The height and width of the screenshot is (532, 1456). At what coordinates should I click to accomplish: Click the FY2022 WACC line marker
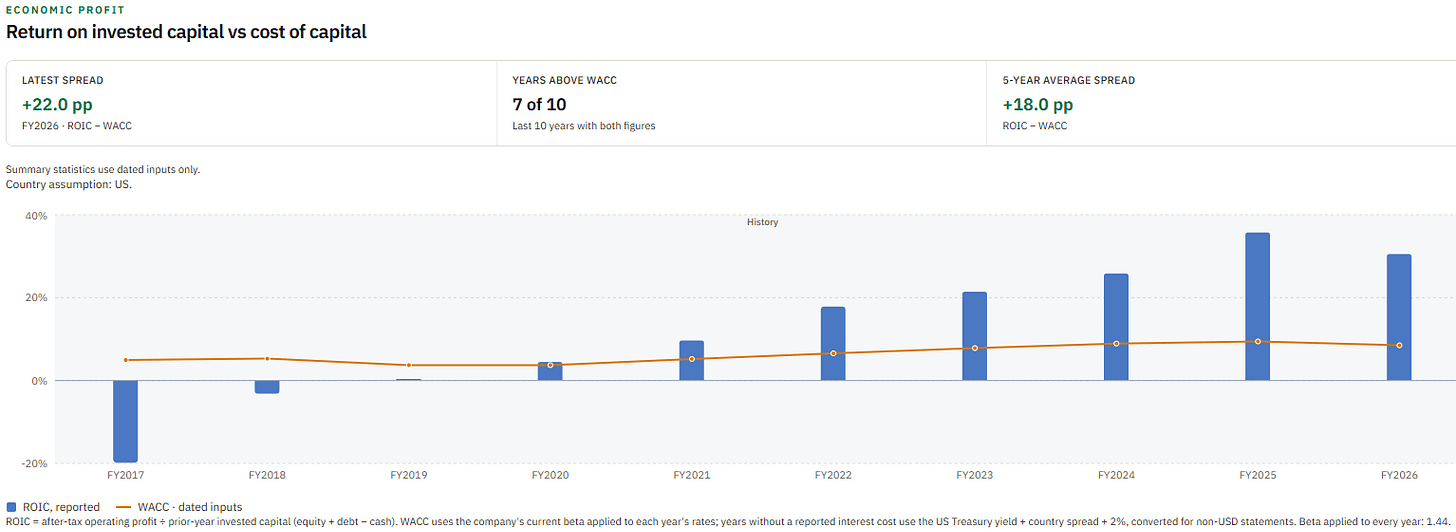[833, 353]
